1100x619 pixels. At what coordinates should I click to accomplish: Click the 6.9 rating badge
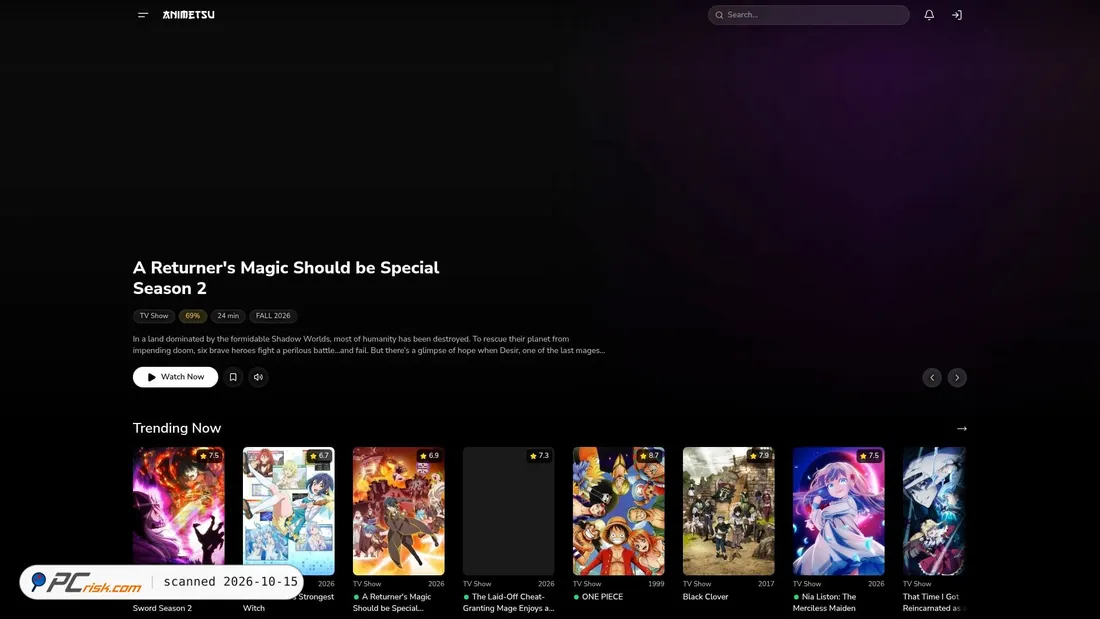pos(429,455)
